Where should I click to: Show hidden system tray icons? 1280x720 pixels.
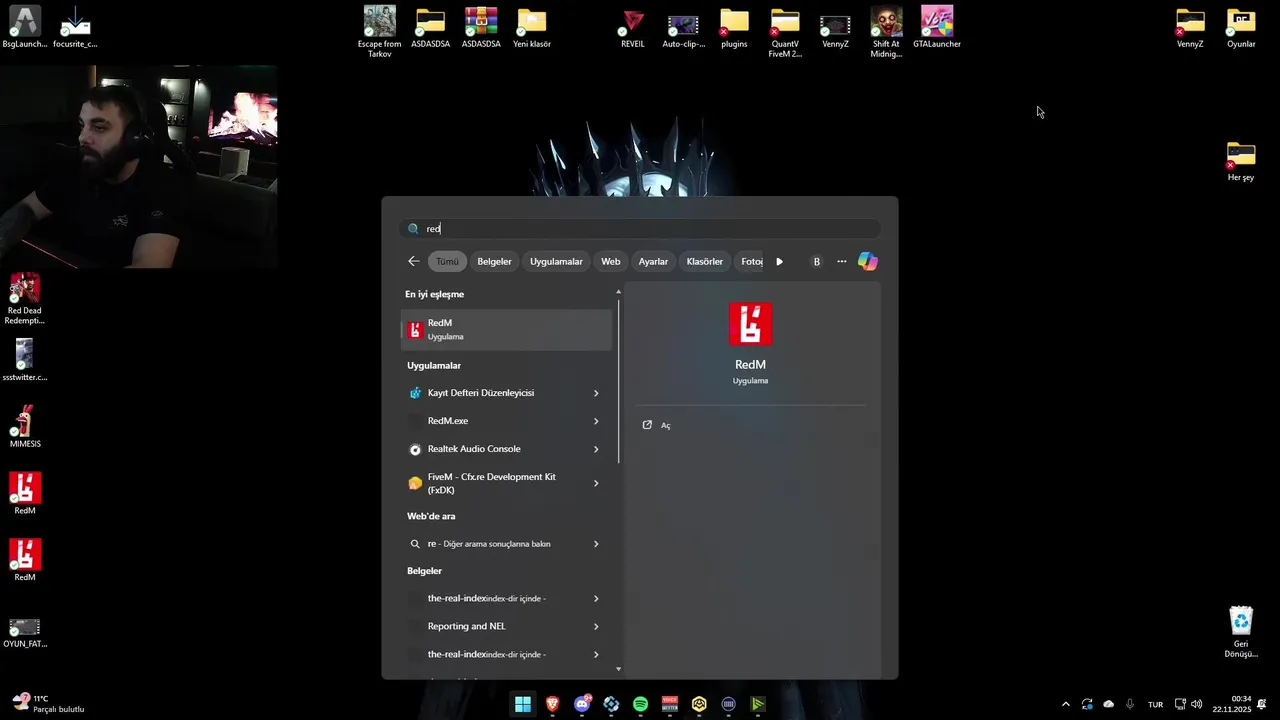tap(1065, 704)
